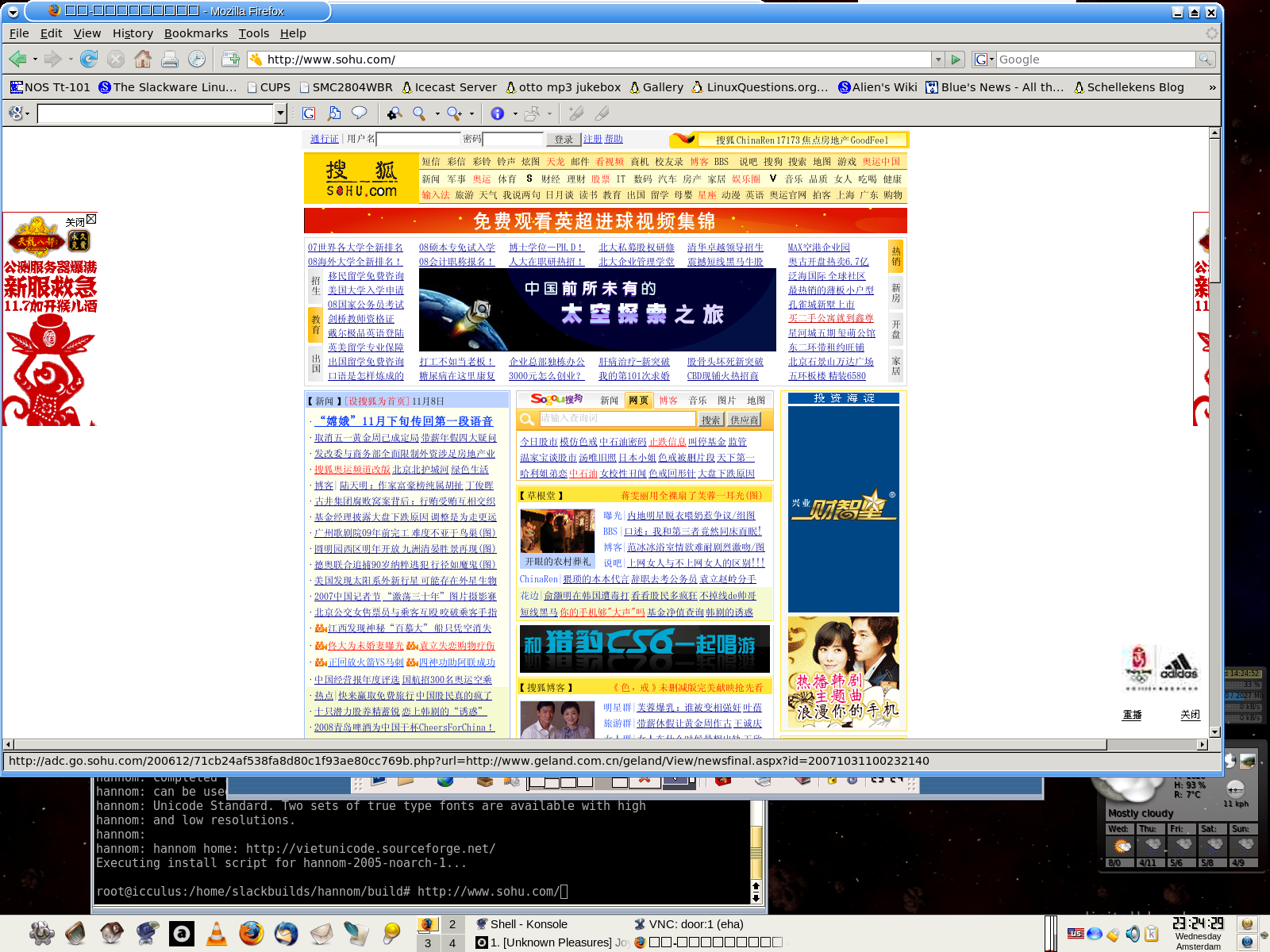Launch Firefox from the KDE panel
This screenshot has height=952, width=1270.
tap(252, 934)
